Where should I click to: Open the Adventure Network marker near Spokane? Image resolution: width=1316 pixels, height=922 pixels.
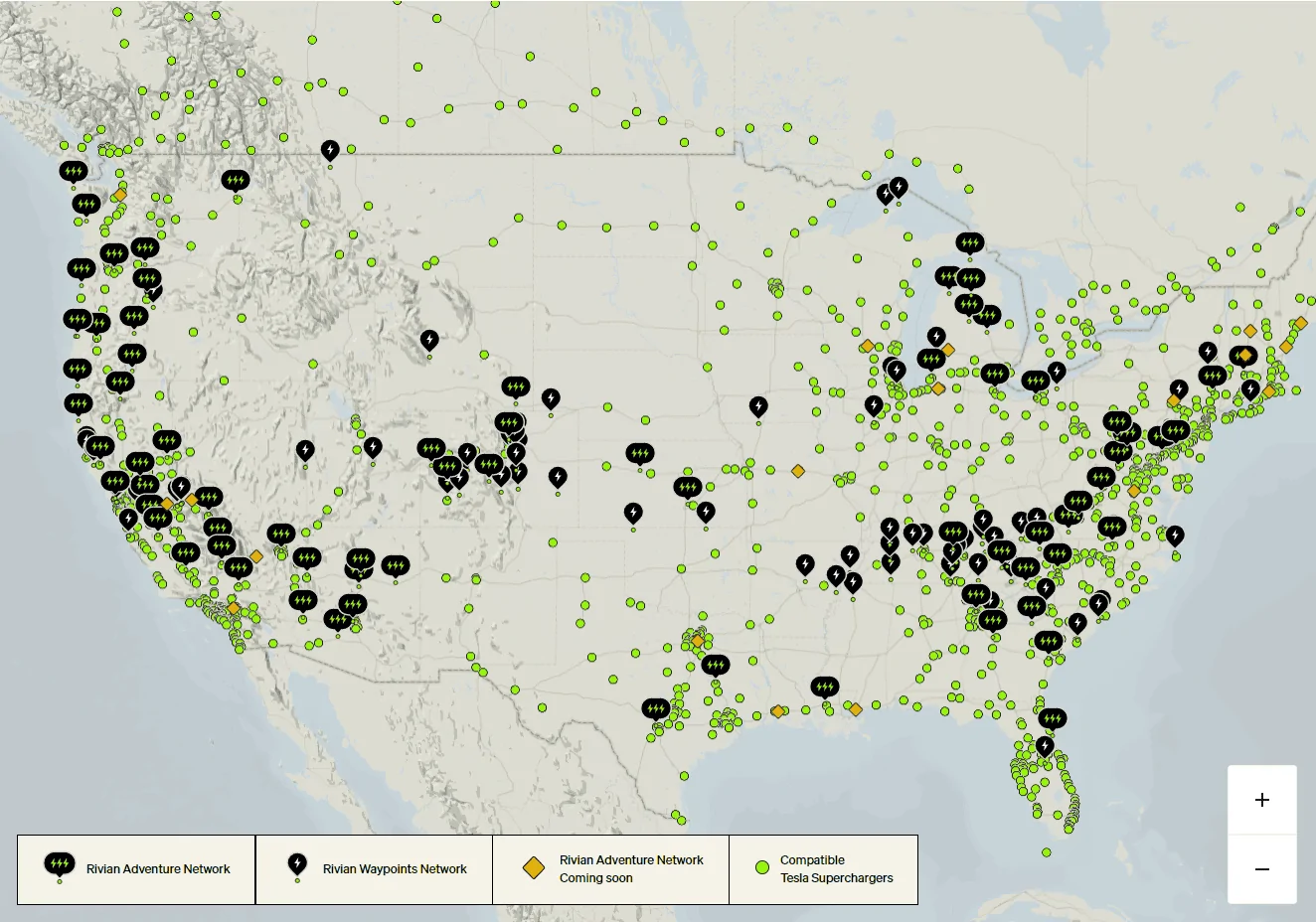(236, 181)
